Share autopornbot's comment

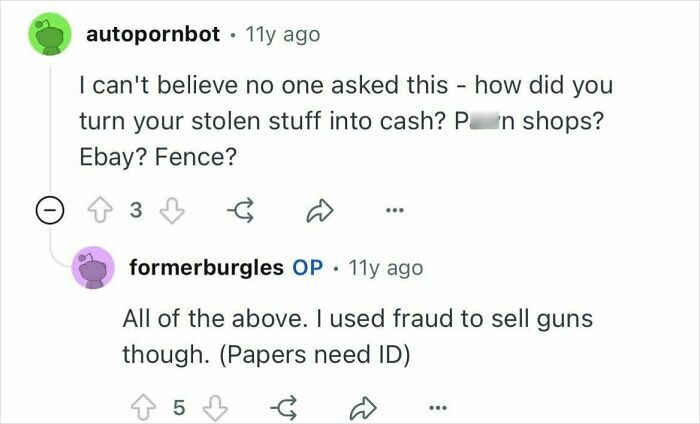coord(318,213)
